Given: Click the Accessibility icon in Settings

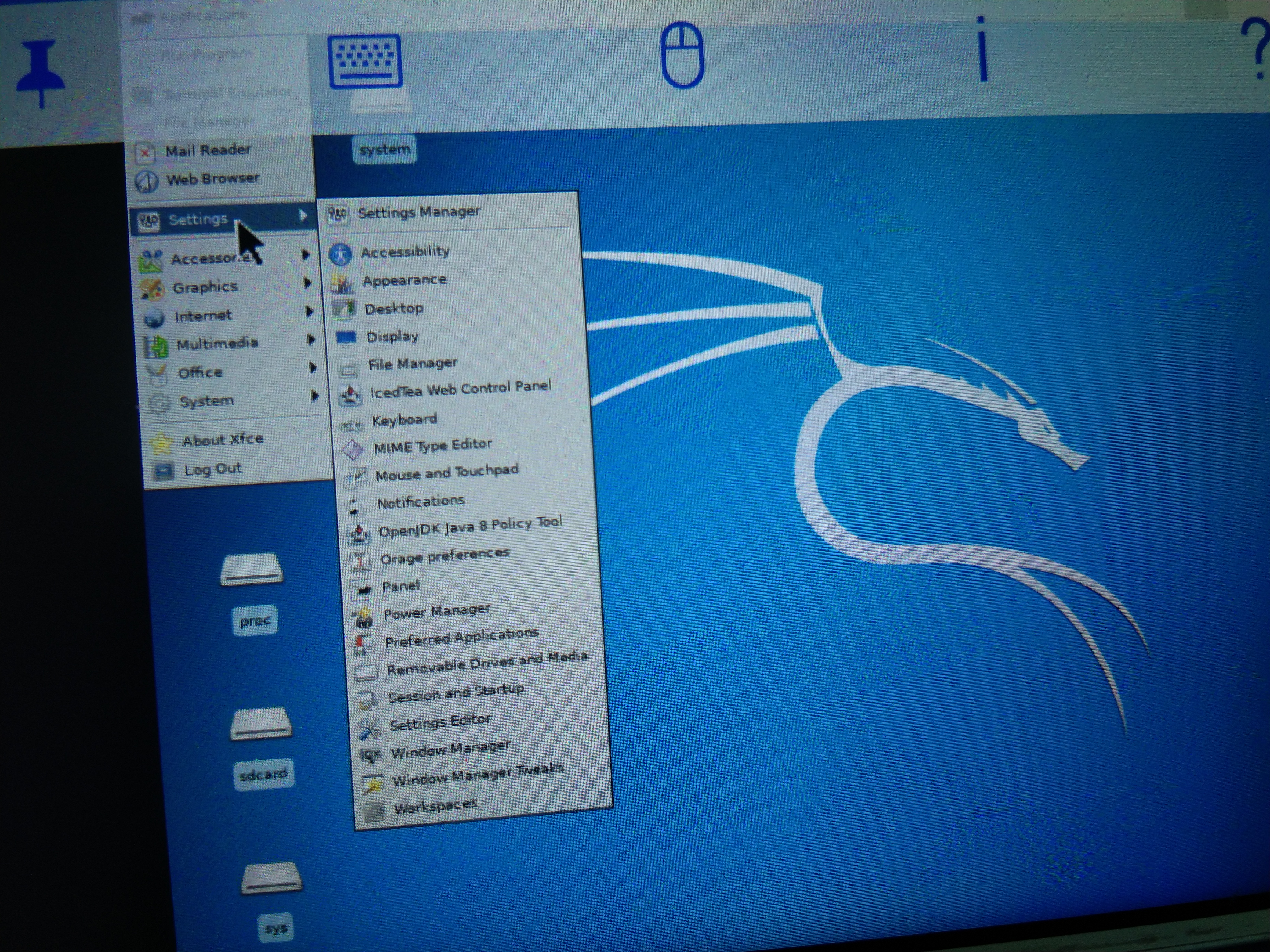Looking at the screenshot, I should [x=340, y=254].
